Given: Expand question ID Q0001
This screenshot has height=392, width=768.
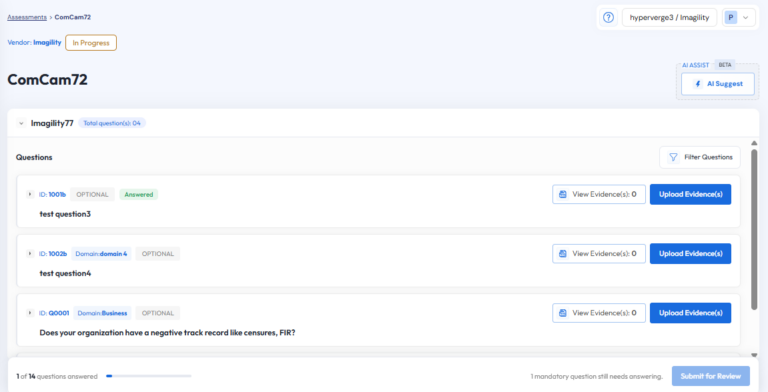Looking at the screenshot, I should [x=30, y=313].
